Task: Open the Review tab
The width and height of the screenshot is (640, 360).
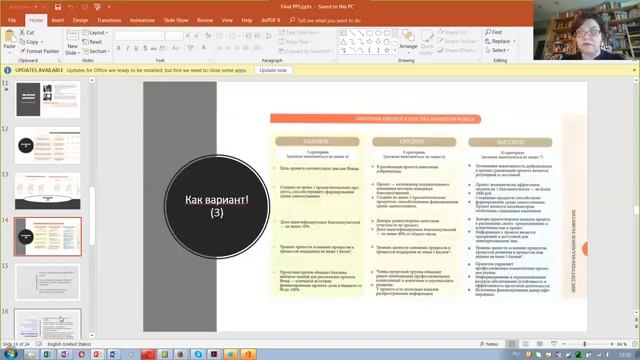Action: (205, 20)
